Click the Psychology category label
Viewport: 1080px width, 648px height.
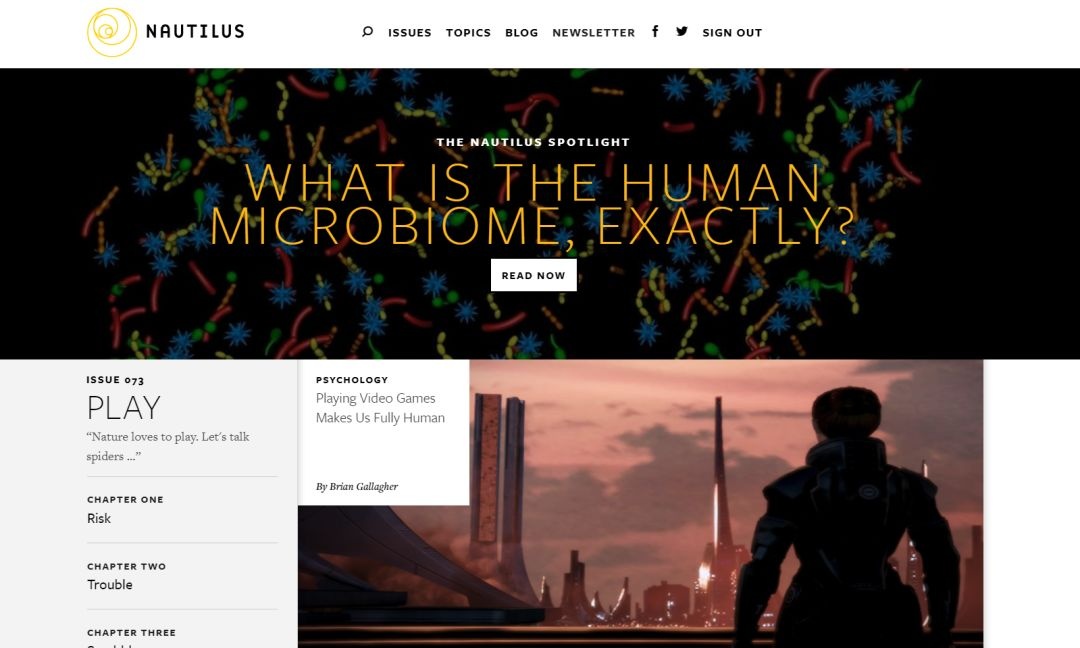tap(352, 379)
